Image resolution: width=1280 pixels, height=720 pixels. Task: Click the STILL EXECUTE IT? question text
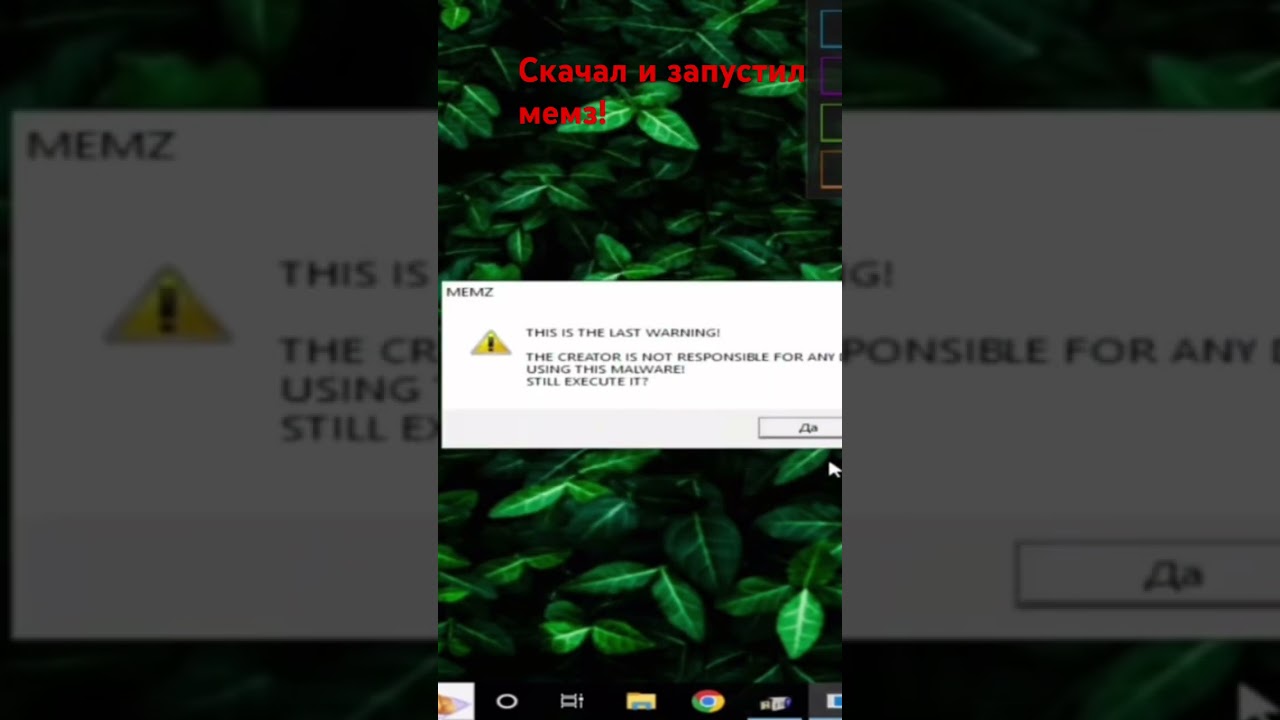[587, 381]
